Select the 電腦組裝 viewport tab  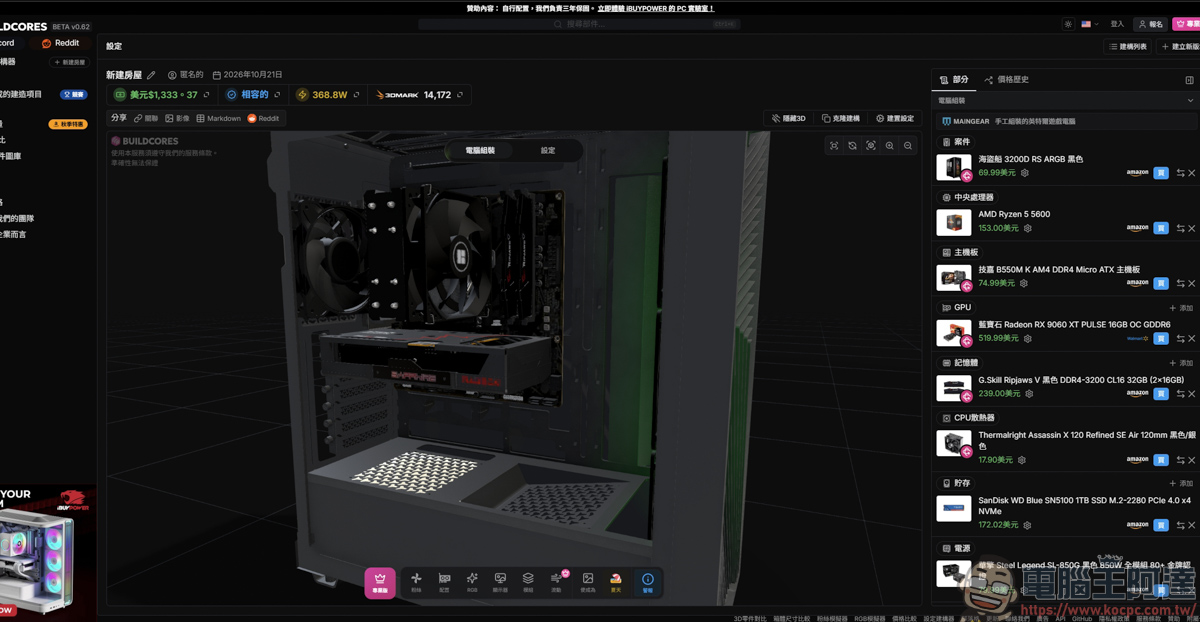479,150
